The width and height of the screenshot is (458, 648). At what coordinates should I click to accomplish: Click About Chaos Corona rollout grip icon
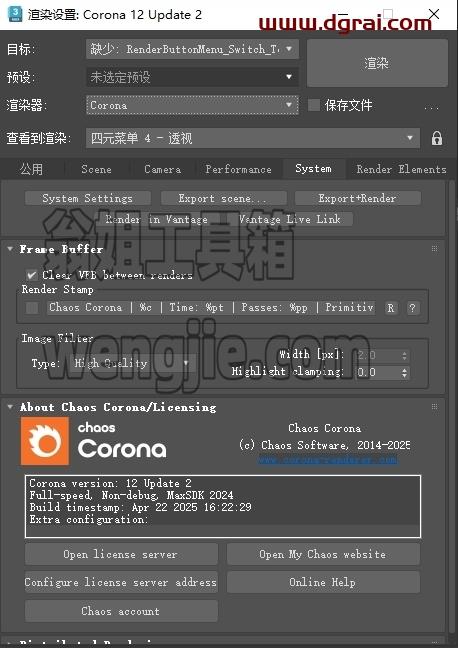point(434,407)
